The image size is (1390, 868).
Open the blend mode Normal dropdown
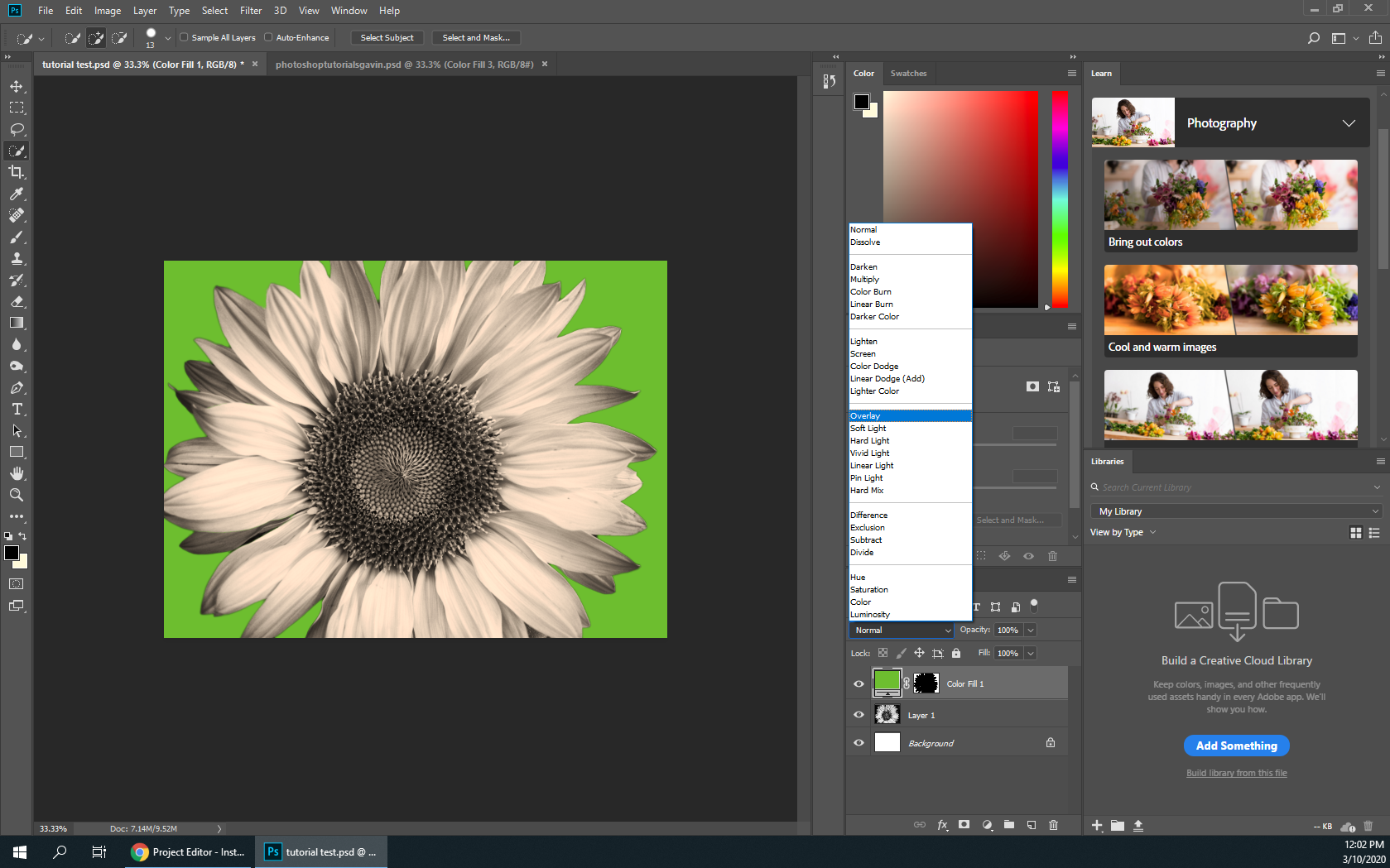[902, 631]
